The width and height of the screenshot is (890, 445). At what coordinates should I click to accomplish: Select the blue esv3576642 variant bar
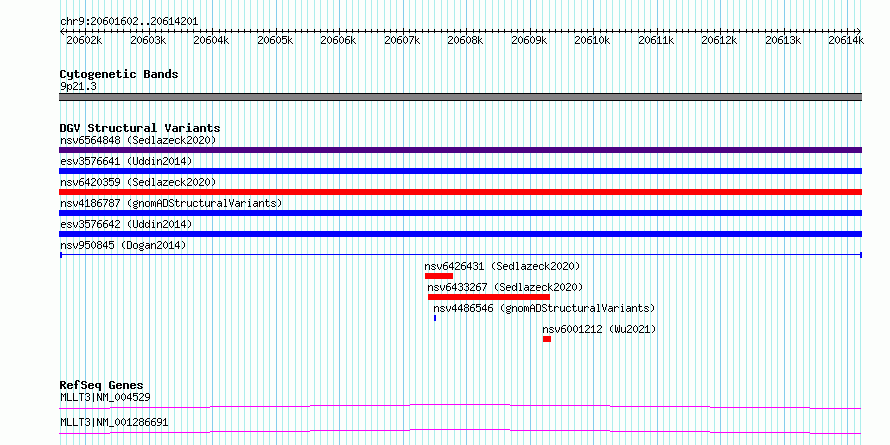460,234
